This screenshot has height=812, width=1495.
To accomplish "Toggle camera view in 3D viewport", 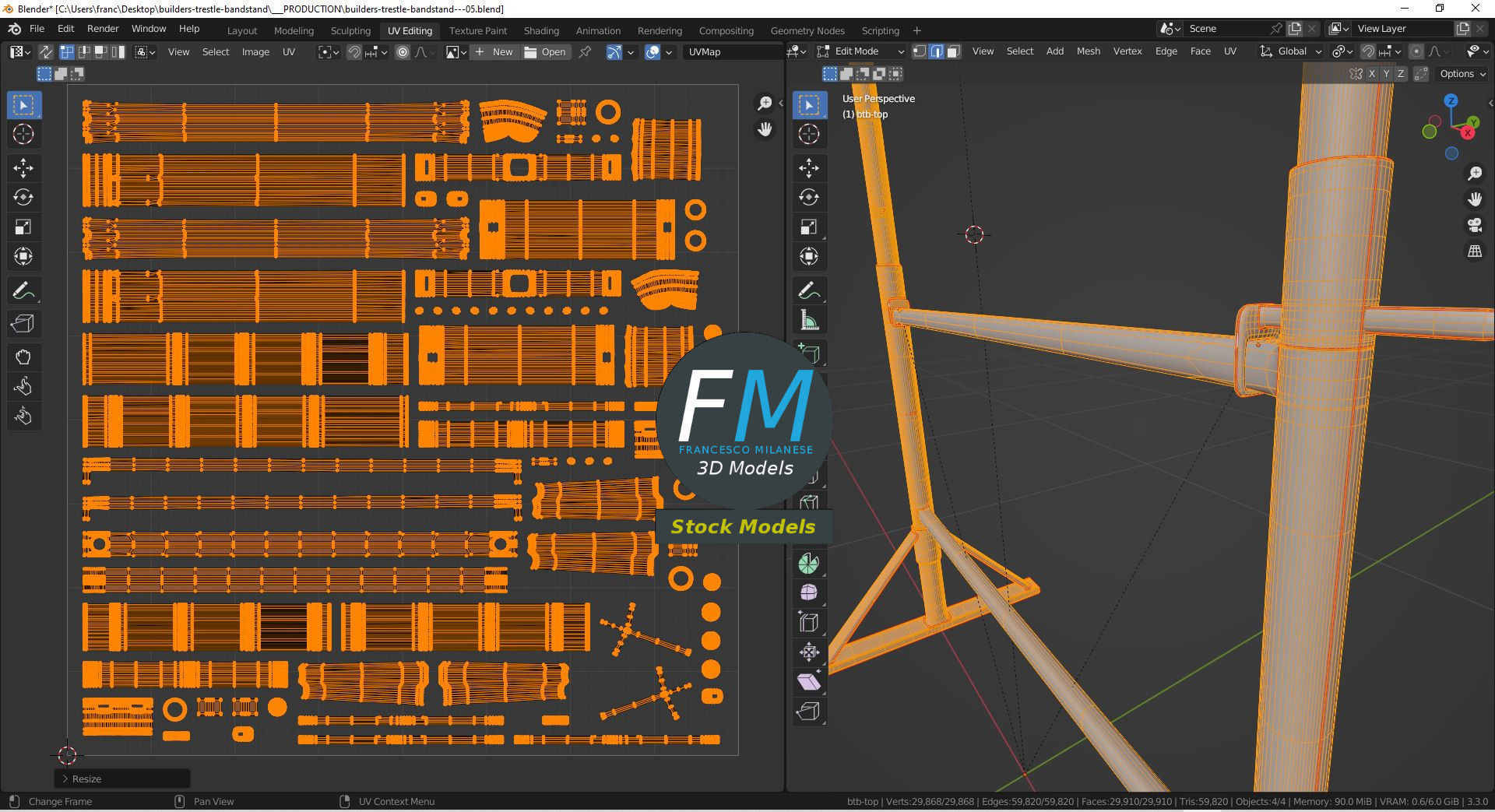I will click(x=1475, y=226).
